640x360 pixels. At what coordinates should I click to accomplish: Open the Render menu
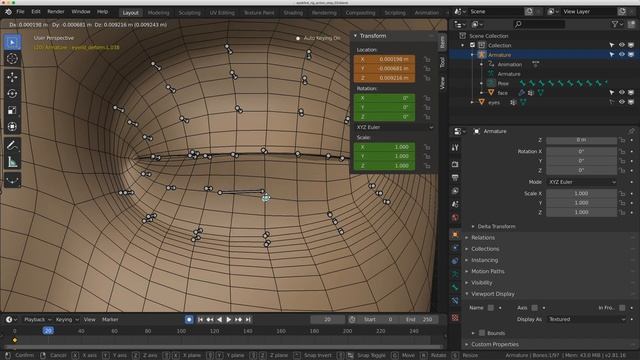[56, 12]
